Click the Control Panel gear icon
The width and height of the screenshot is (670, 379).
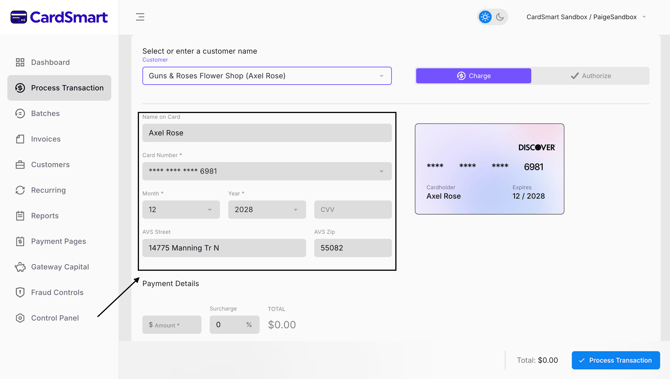[20, 318]
